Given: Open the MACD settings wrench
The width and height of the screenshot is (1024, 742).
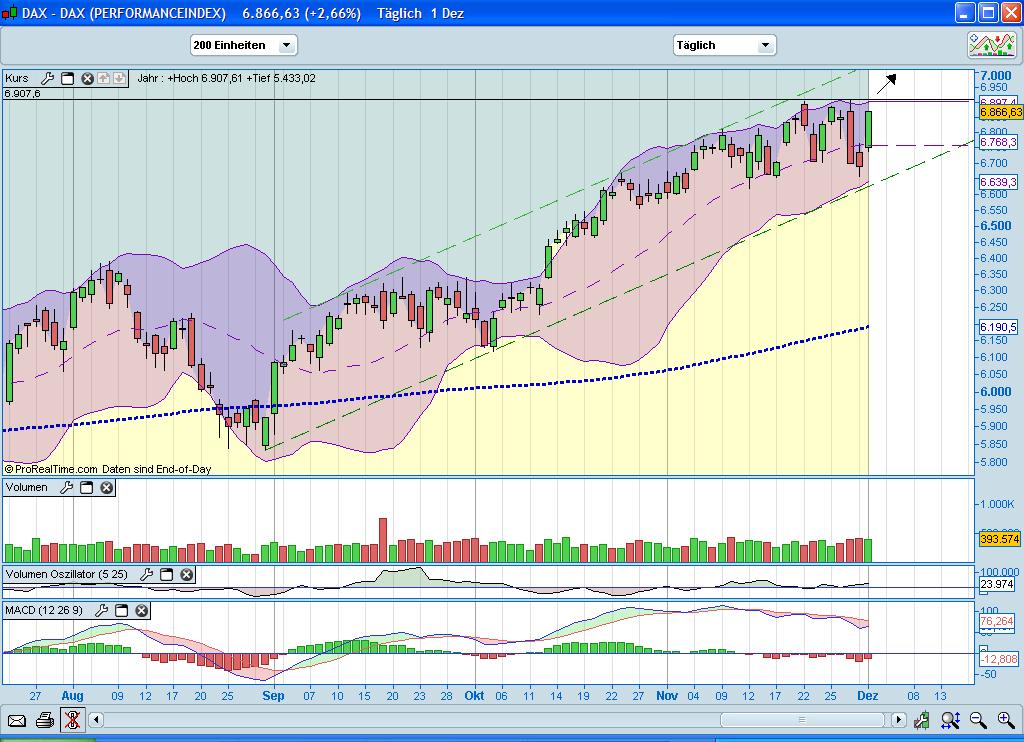Looking at the screenshot, I should [102, 611].
